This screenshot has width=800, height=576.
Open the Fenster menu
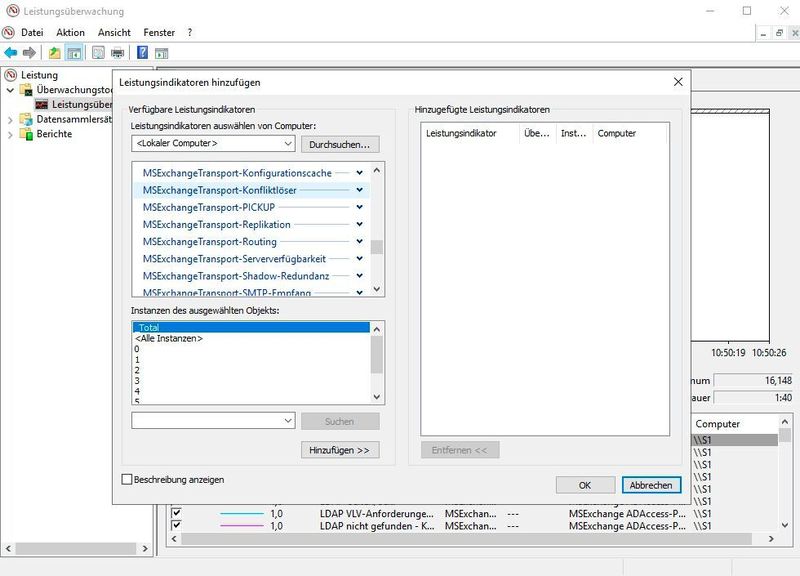159,32
